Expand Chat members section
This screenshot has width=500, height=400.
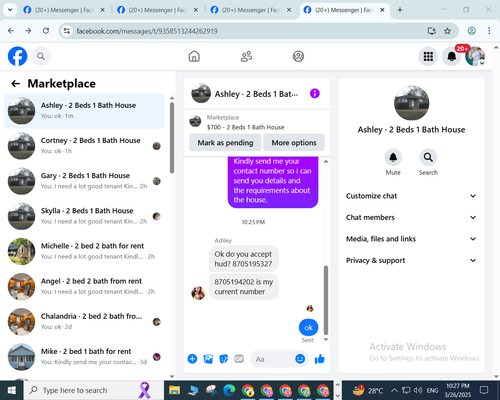[x=411, y=217]
